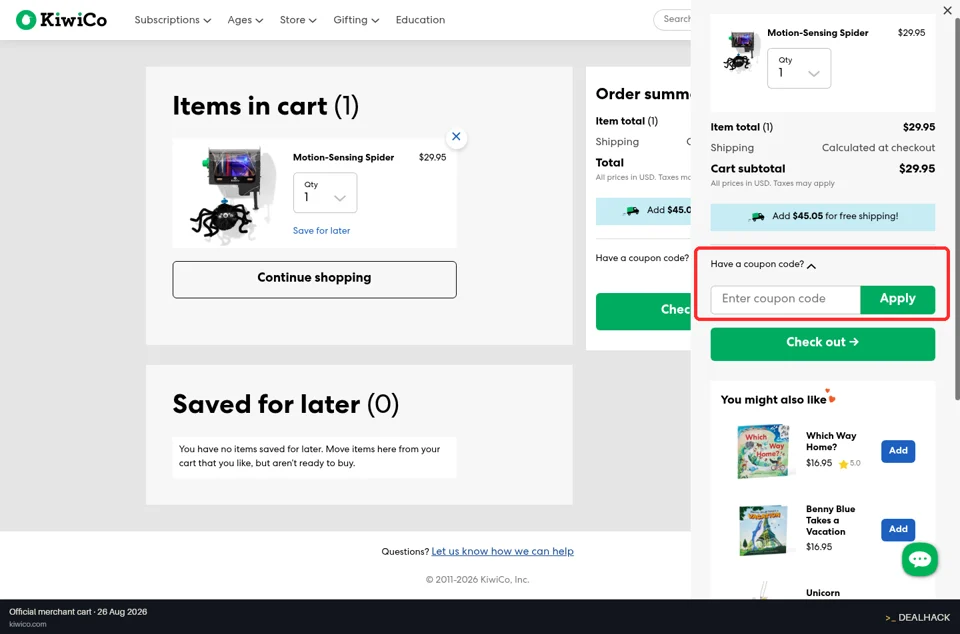
Task: Click the Benny Blue Takes a Vacation title
Action: pos(830,520)
